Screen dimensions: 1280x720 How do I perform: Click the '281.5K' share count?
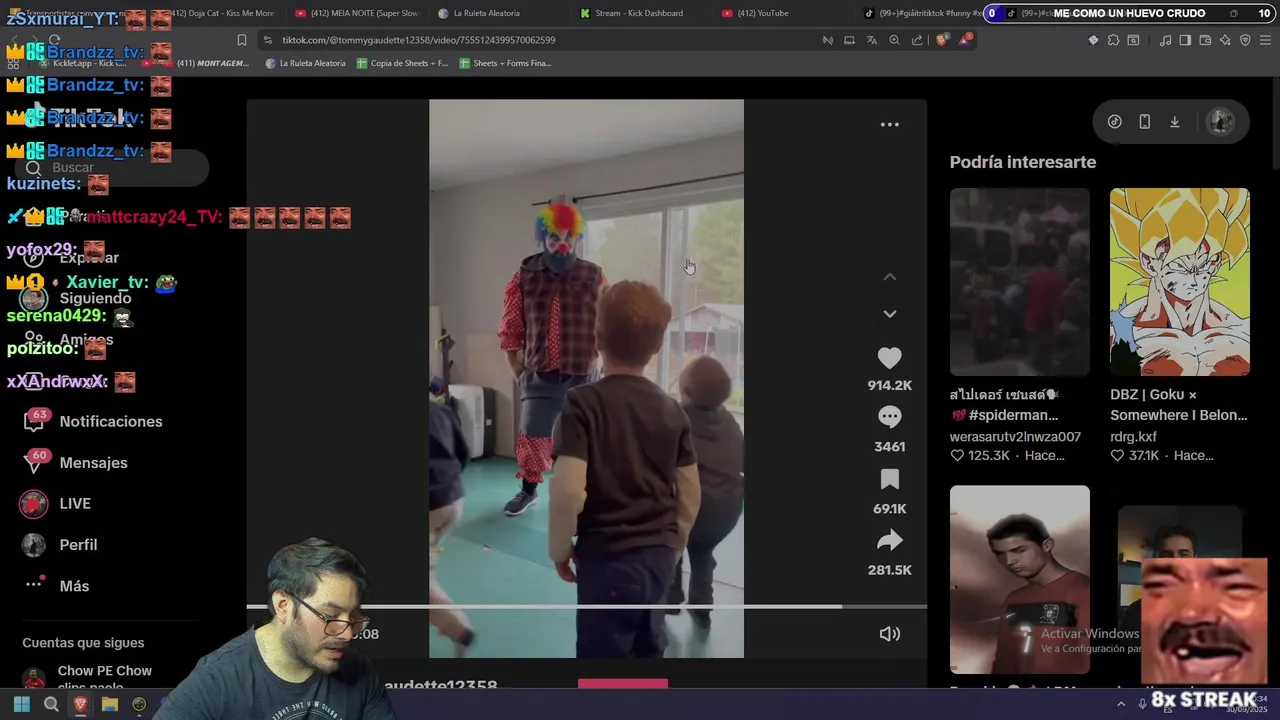point(889,570)
